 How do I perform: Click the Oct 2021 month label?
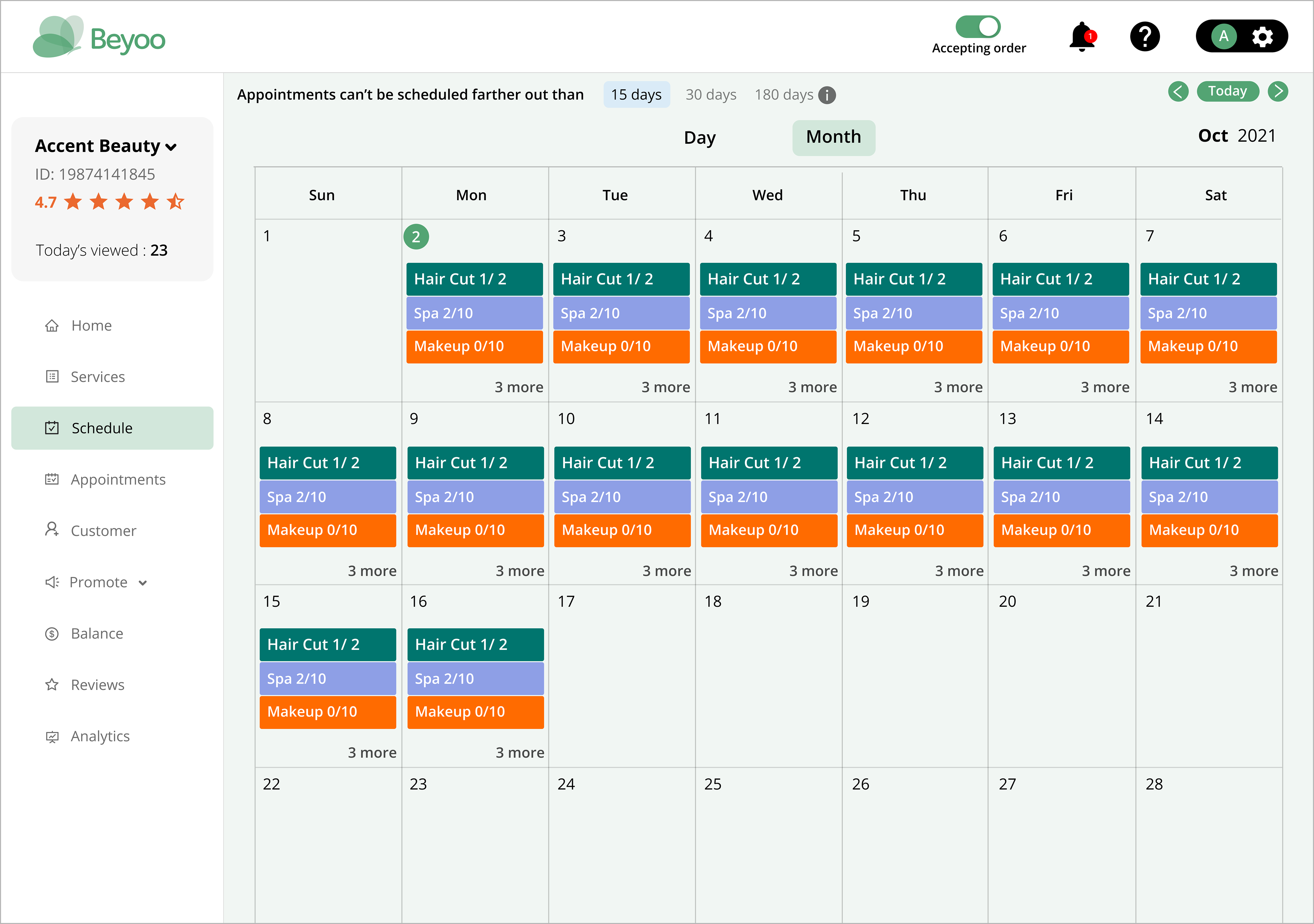(1237, 136)
